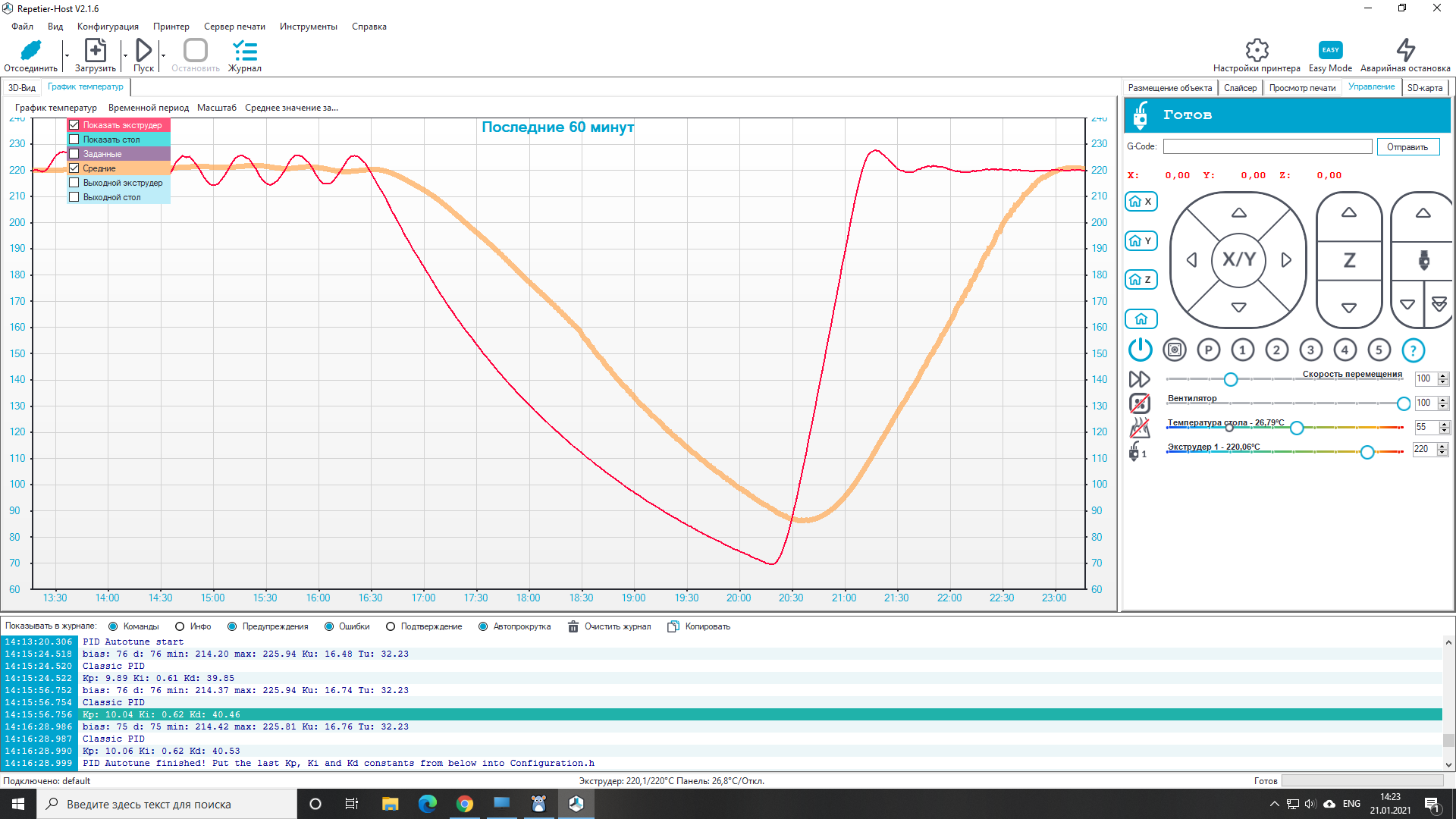Viewport: 1456px width, 819px height.
Task: Click the Отправить button in G-Code panel
Action: [x=1408, y=146]
